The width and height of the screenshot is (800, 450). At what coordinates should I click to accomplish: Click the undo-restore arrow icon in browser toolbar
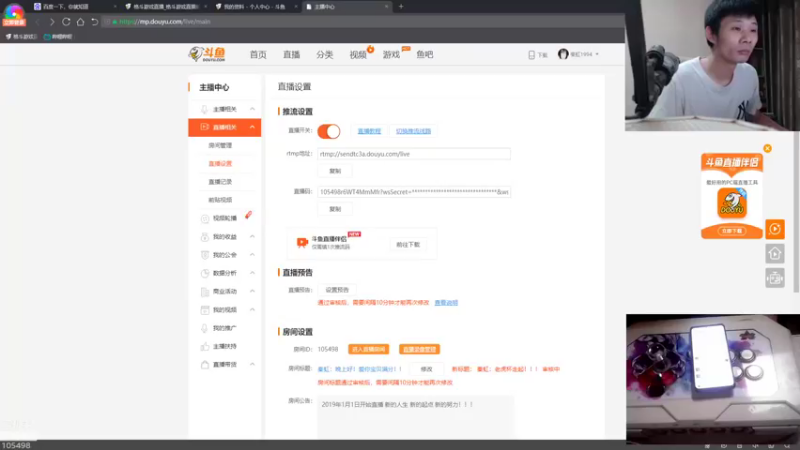click(94, 22)
